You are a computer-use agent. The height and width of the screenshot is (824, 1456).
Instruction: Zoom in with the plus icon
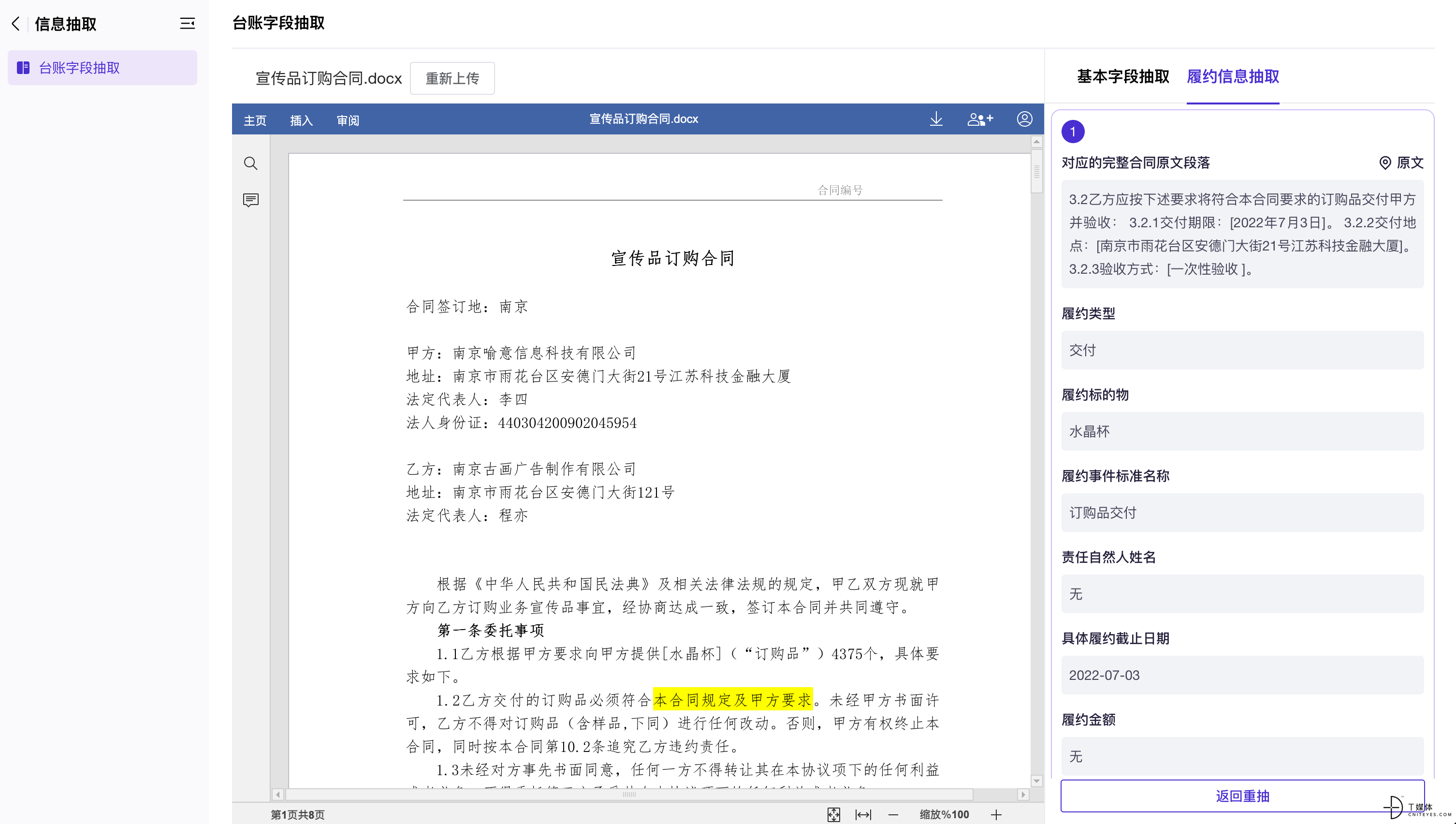[996, 814]
